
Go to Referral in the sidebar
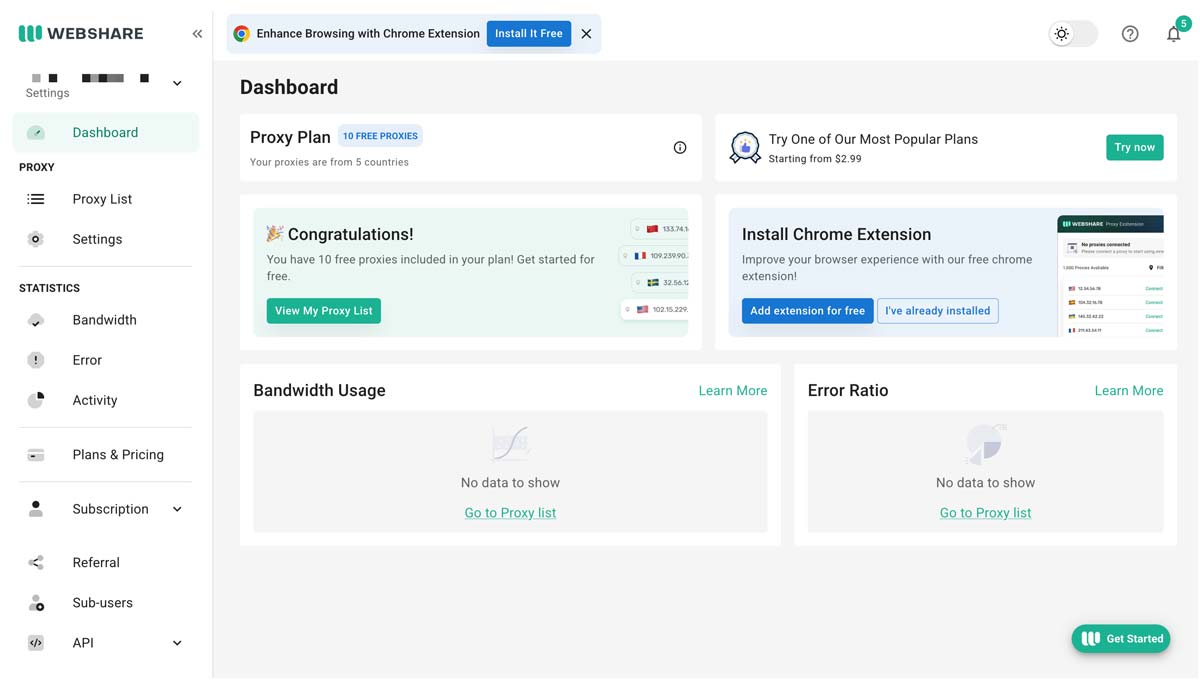click(96, 563)
